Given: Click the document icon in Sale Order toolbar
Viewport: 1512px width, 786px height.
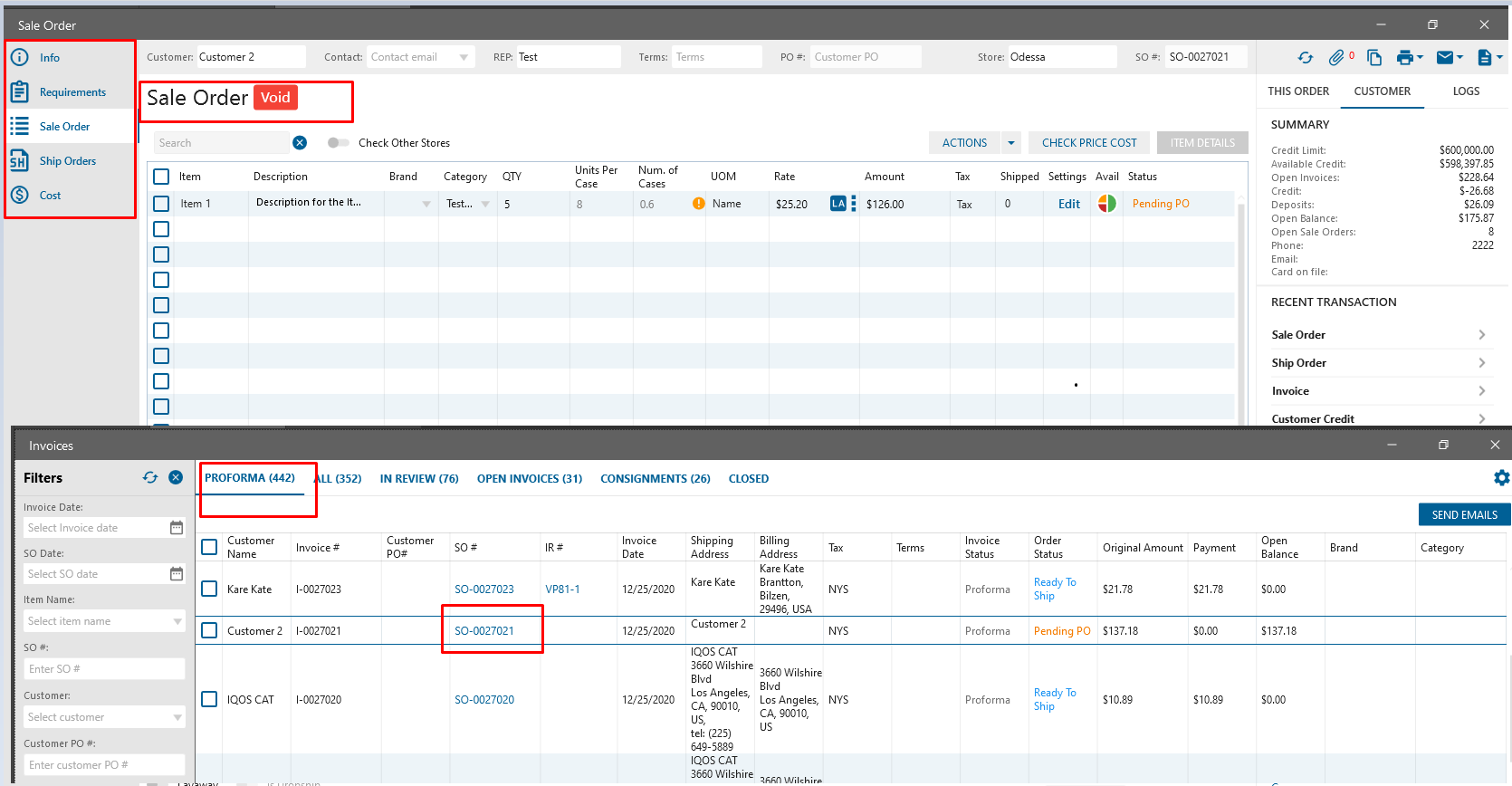Looking at the screenshot, I should 1485,57.
